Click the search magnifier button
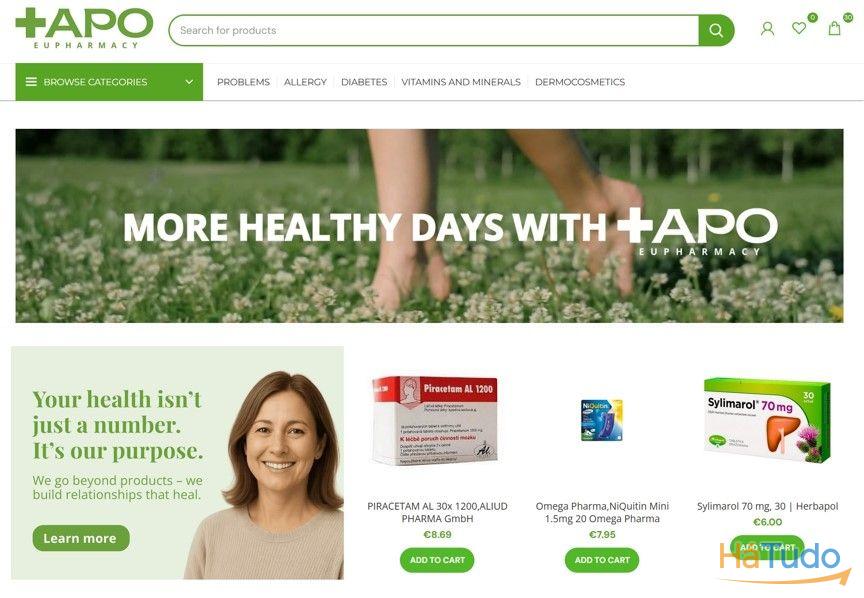Image resolution: width=864 pixels, height=598 pixels. (716, 30)
